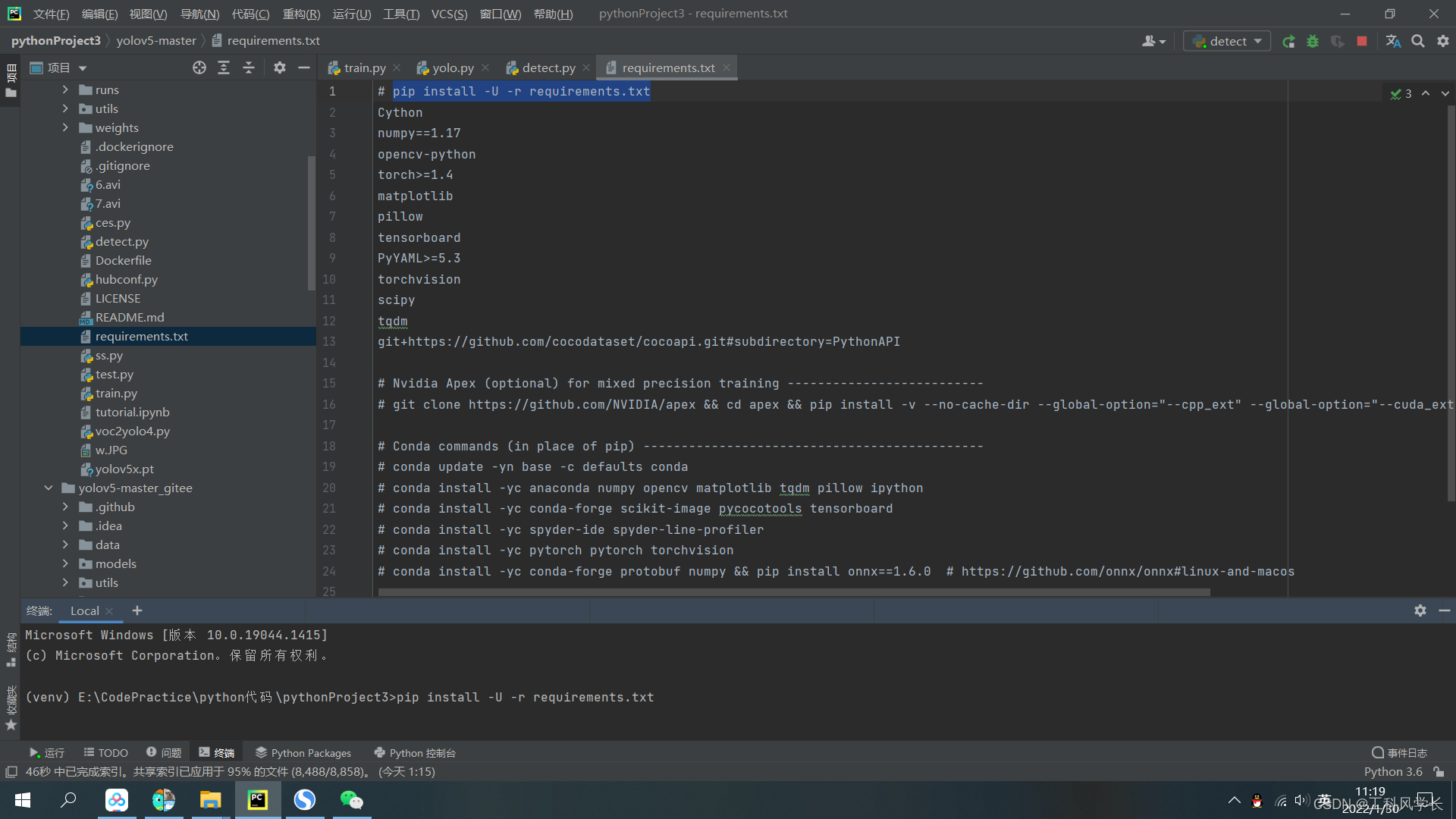Open the Python 控制台 tool window

pyautogui.click(x=415, y=752)
